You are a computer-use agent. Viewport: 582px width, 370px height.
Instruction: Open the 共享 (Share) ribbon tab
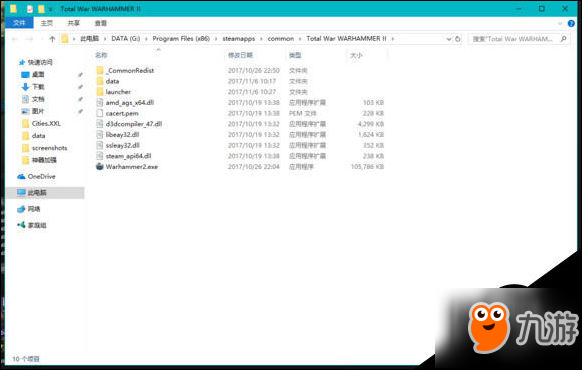pyautogui.click(x=73, y=23)
